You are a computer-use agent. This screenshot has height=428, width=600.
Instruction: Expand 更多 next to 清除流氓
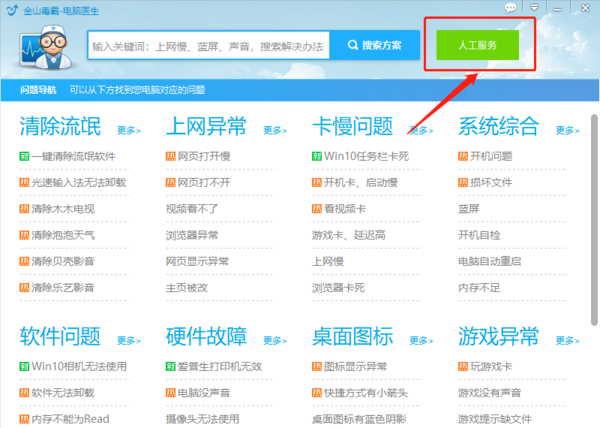click(128, 130)
